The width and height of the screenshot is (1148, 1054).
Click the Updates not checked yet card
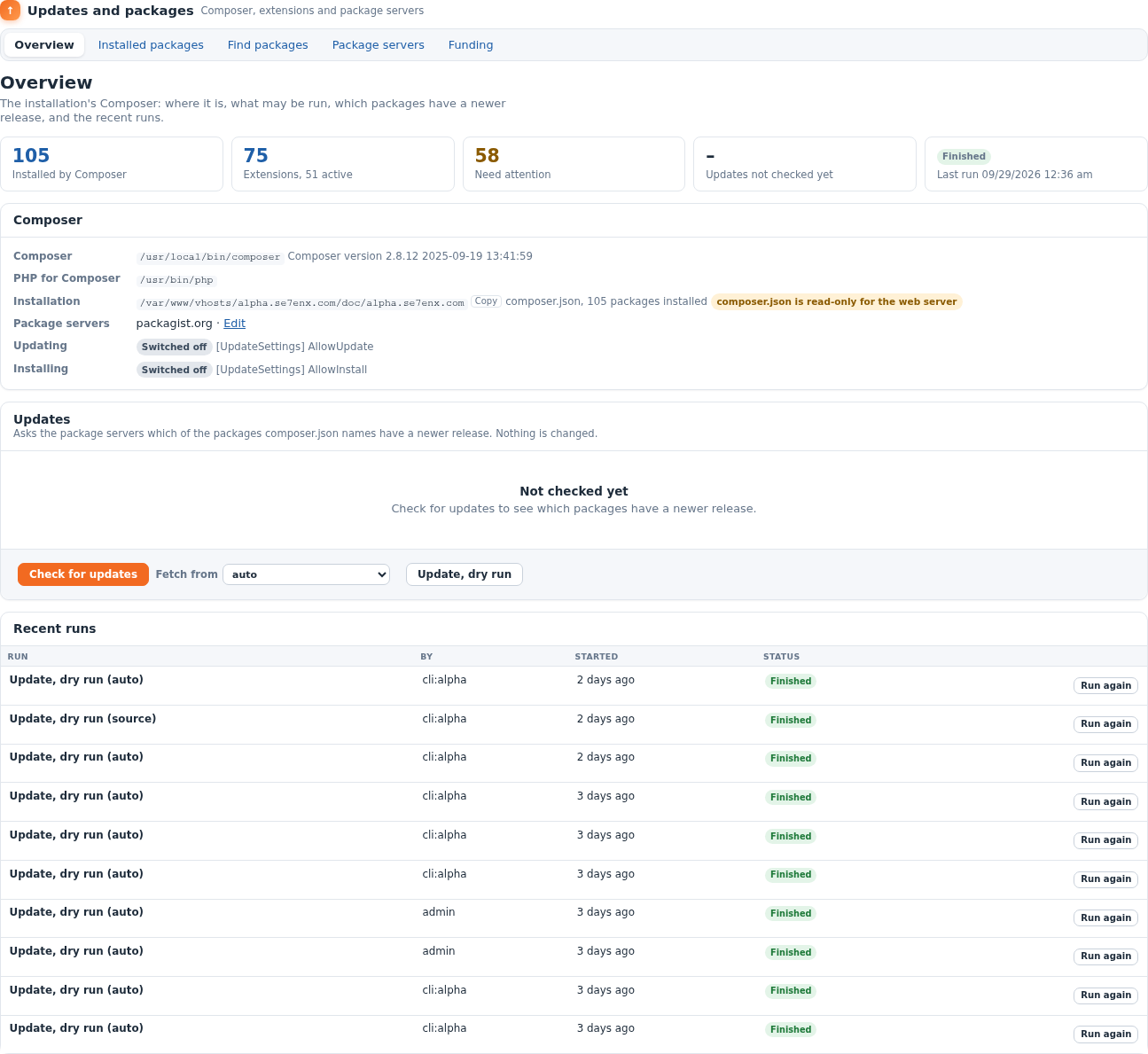[x=805, y=164]
